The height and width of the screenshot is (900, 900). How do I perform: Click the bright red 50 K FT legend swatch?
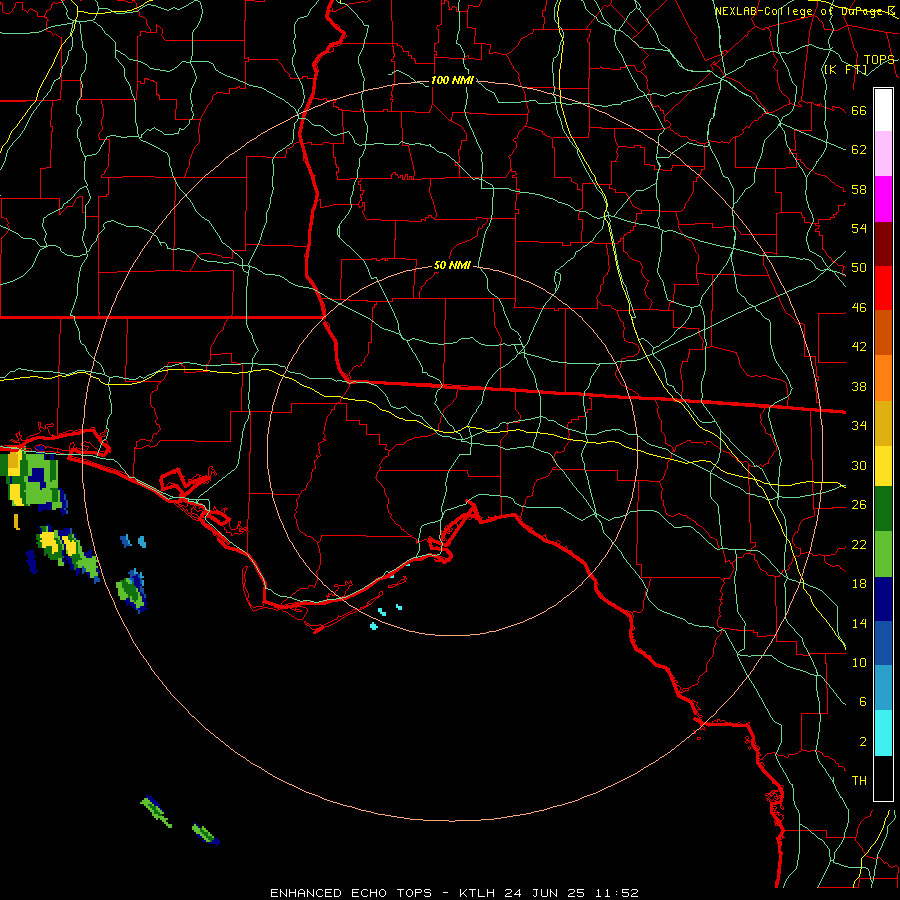[x=883, y=288]
